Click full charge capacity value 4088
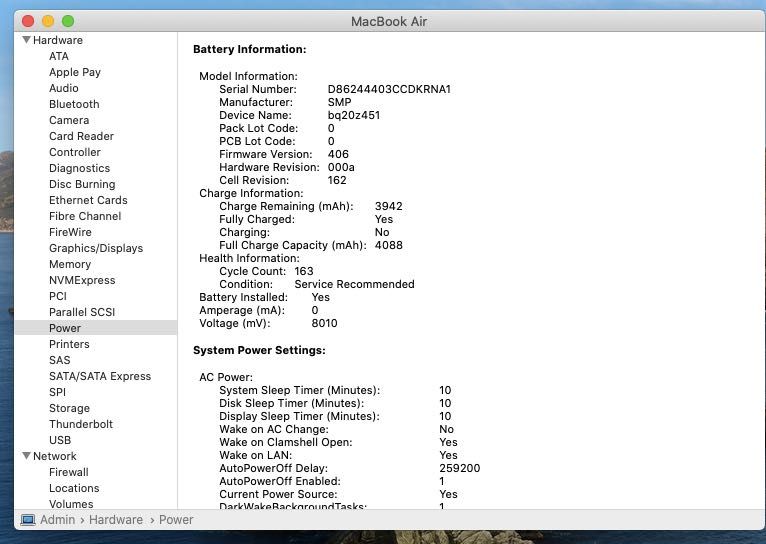The height and width of the screenshot is (544, 766). [389, 245]
